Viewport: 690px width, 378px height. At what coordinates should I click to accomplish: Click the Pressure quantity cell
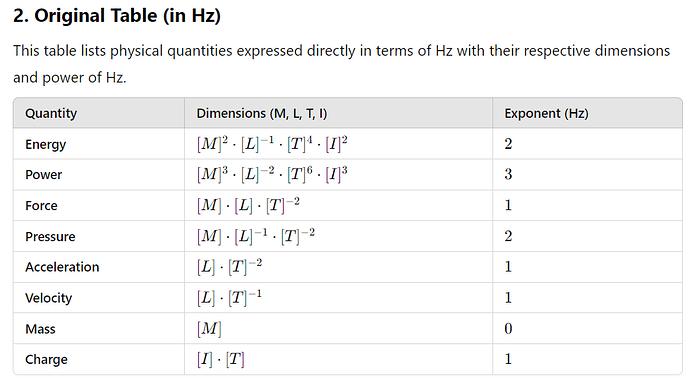pyautogui.click(x=50, y=236)
